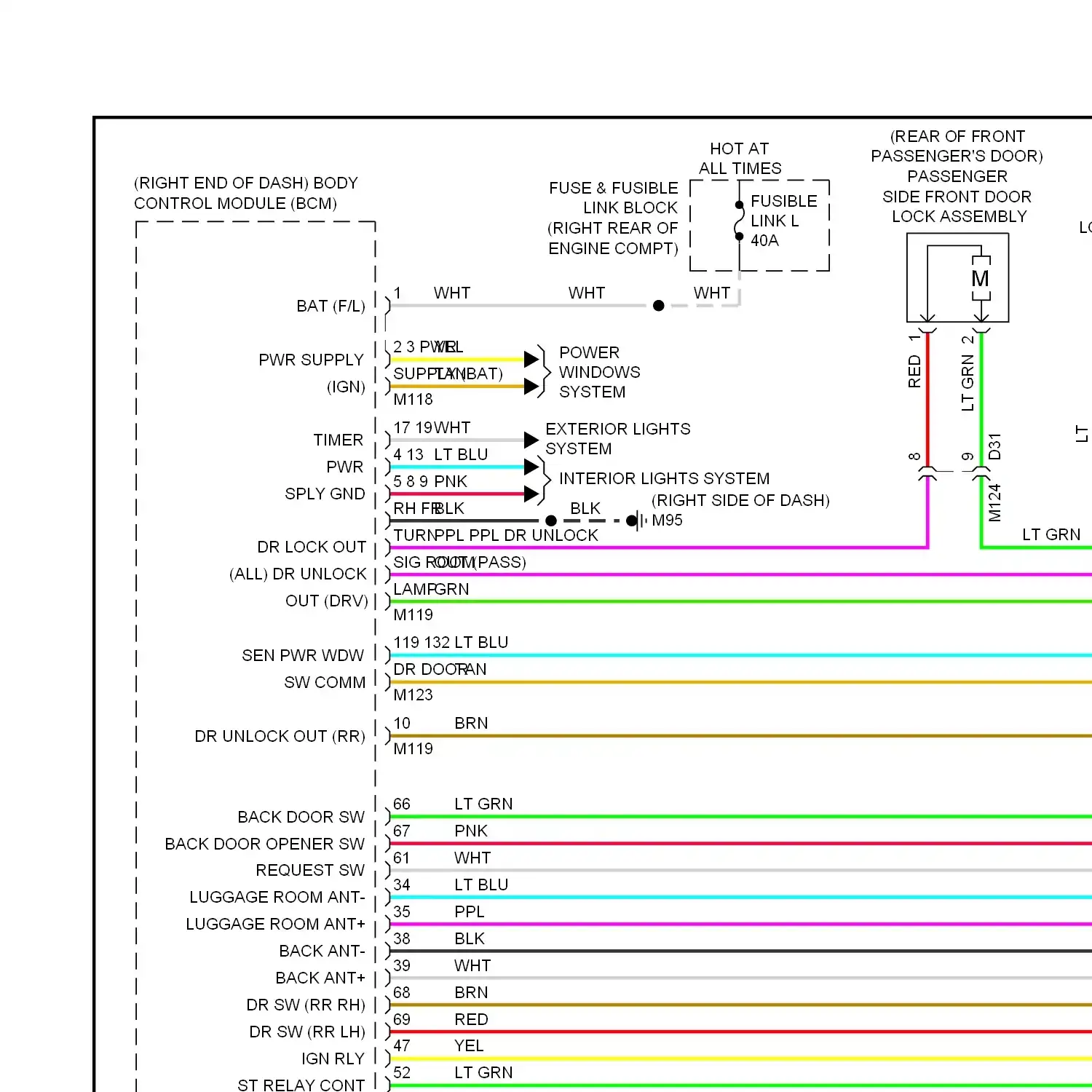Click the 'WHT' wire label on pin 61

(472, 858)
